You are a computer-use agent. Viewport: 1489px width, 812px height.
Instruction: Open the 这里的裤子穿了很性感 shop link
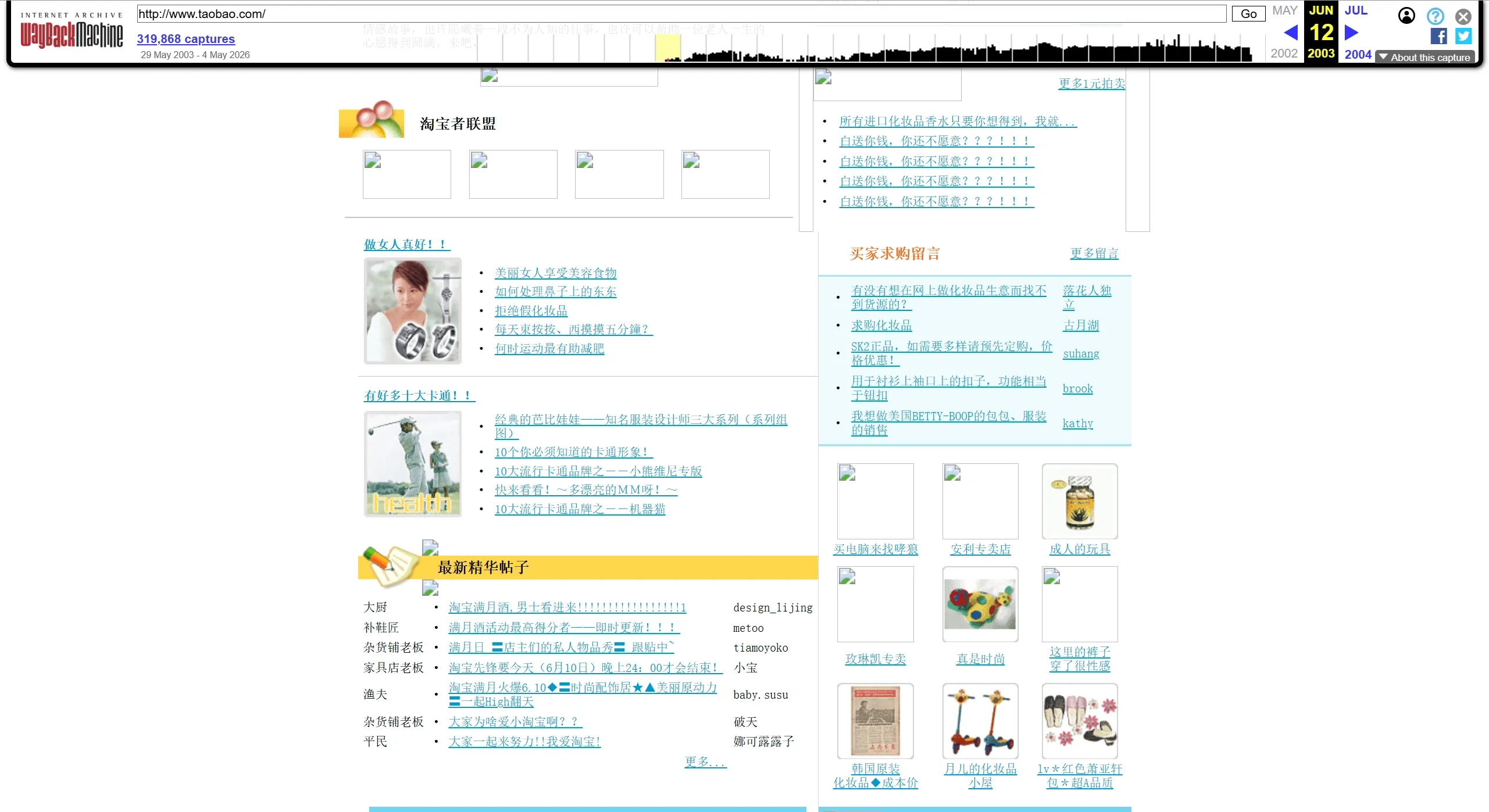point(1079,659)
